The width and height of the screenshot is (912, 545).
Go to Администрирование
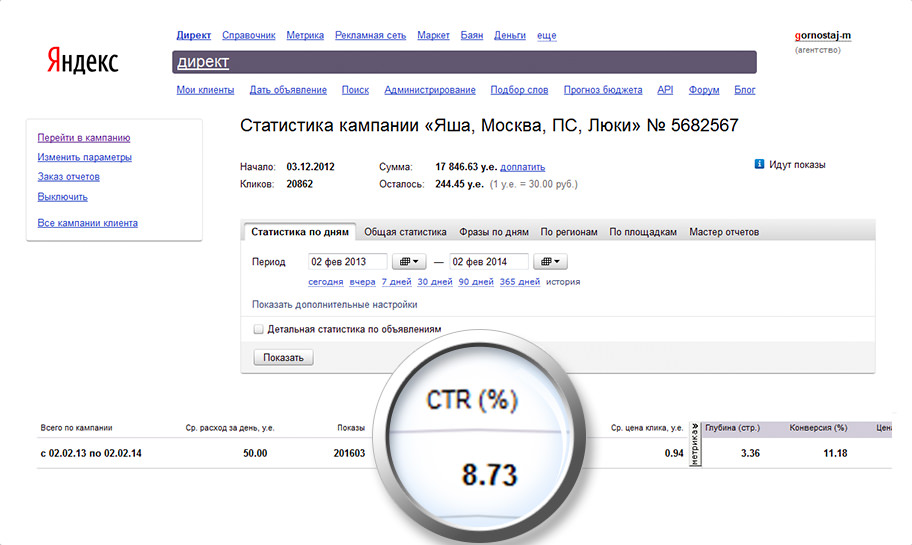tap(430, 90)
